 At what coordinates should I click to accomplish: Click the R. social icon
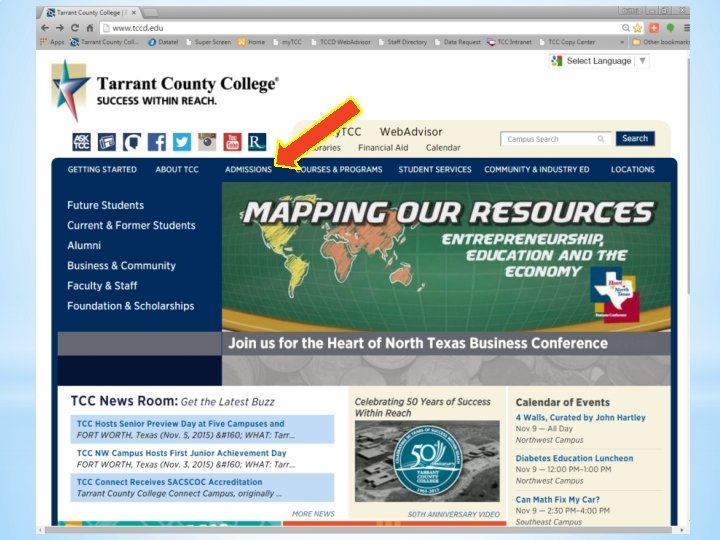click(x=257, y=142)
